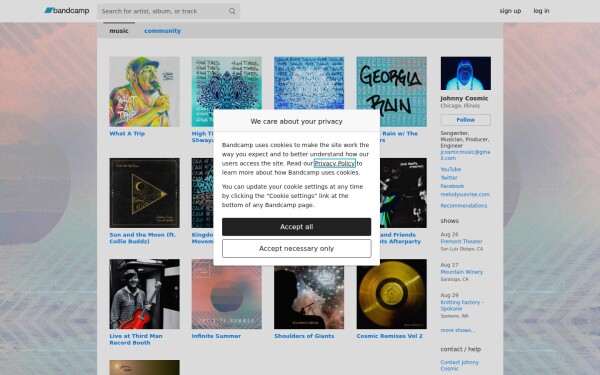This screenshot has height=375, width=600.
Task: Follow Johnny Cosmic
Action: pyautogui.click(x=465, y=120)
